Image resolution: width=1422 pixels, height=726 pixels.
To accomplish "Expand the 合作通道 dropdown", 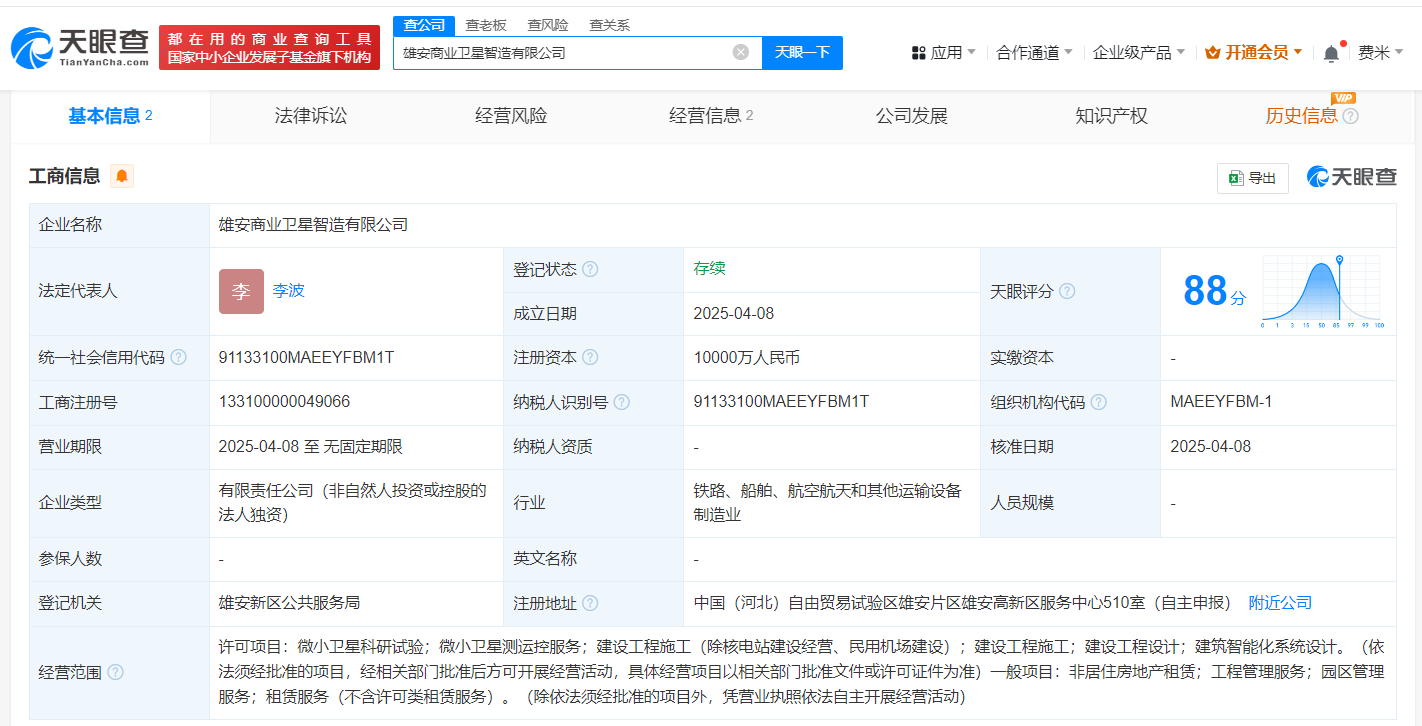I will pos(1034,53).
